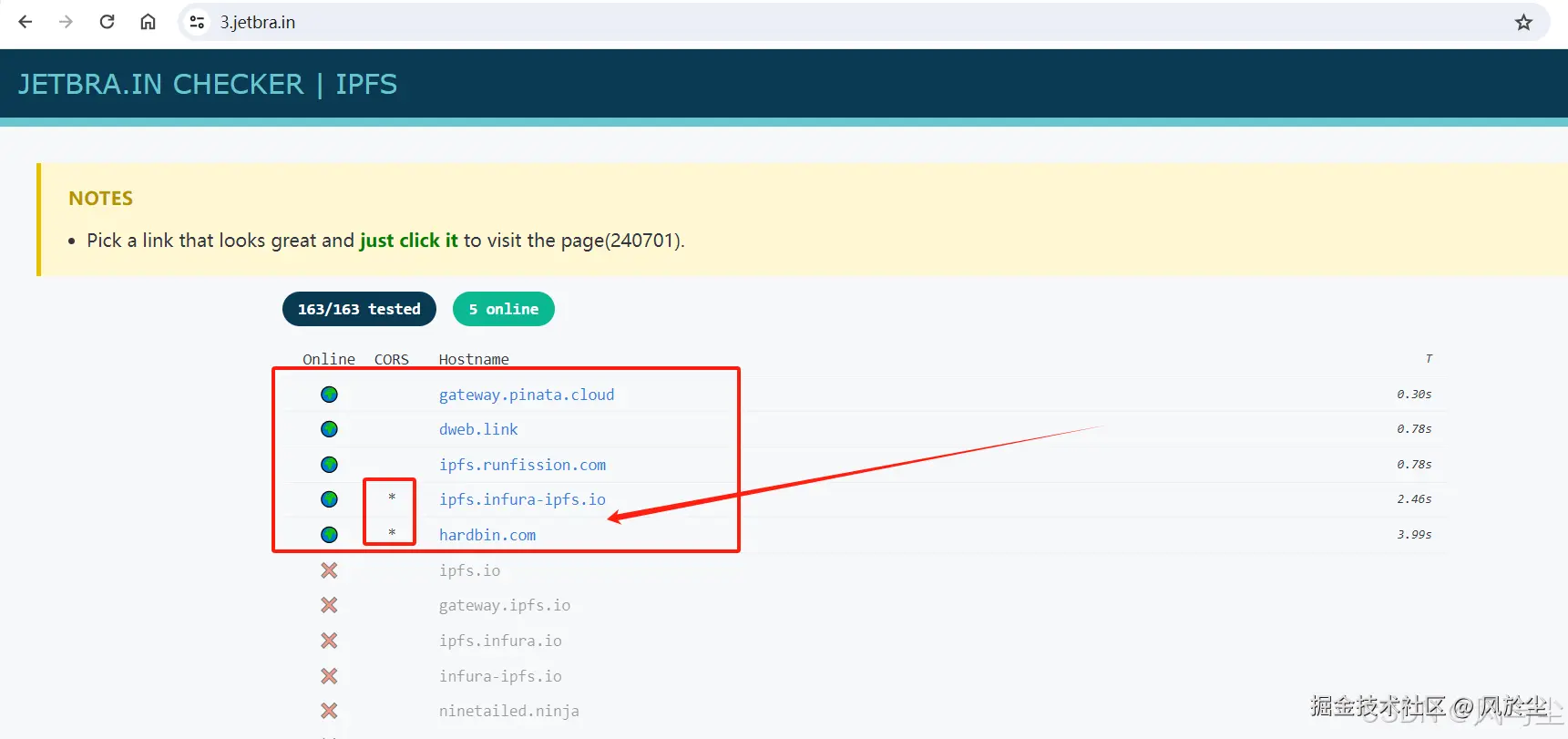Viewport: 1568px width, 739px height.
Task: Open the ipfs.infura-ipfs.io link
Action: (522, 499)
